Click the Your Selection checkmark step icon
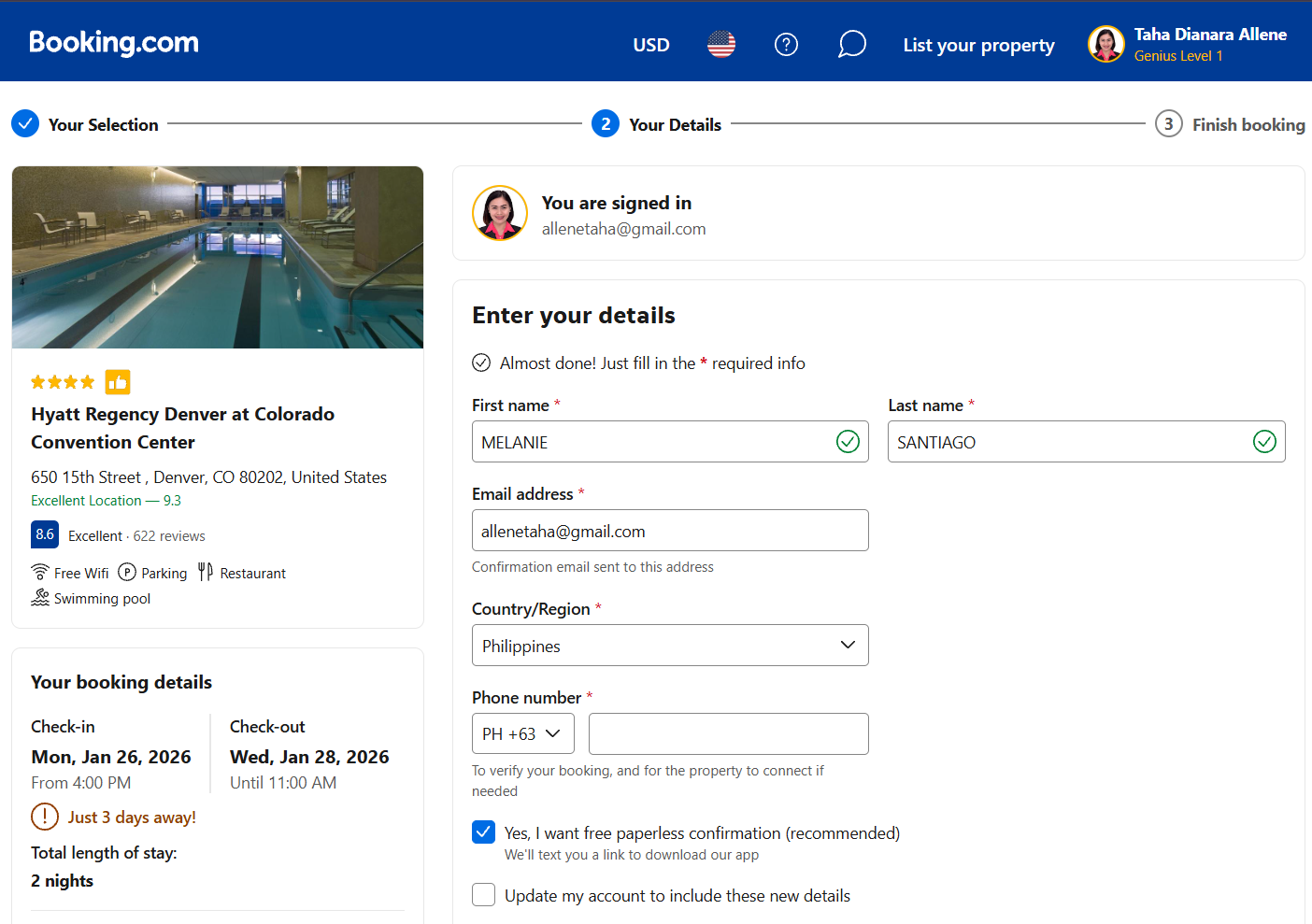Screen dimensions: 1312x924 [25, 123]
